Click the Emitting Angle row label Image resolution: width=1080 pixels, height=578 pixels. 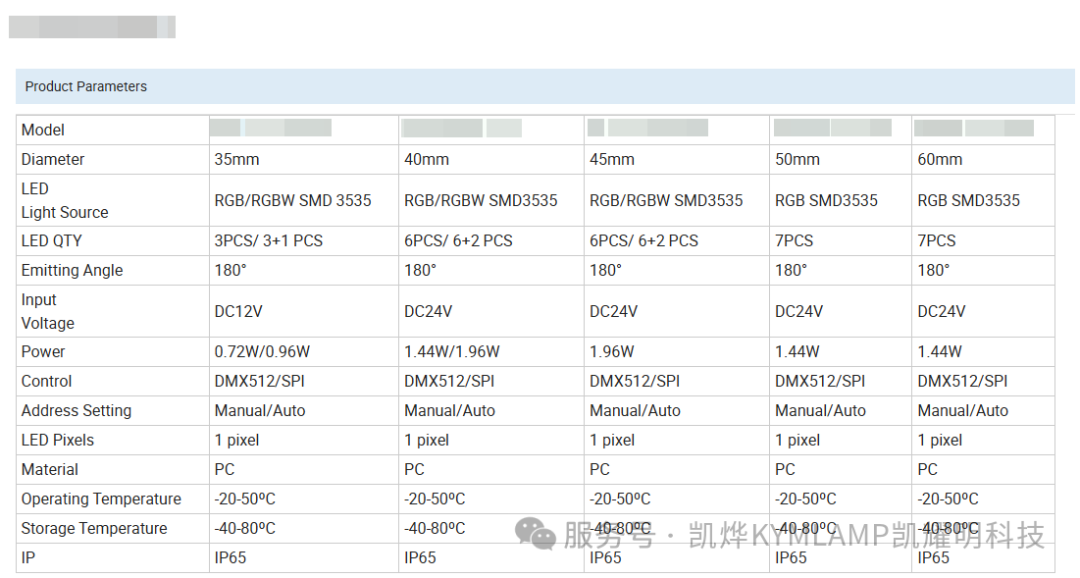[x=72, y=271]
